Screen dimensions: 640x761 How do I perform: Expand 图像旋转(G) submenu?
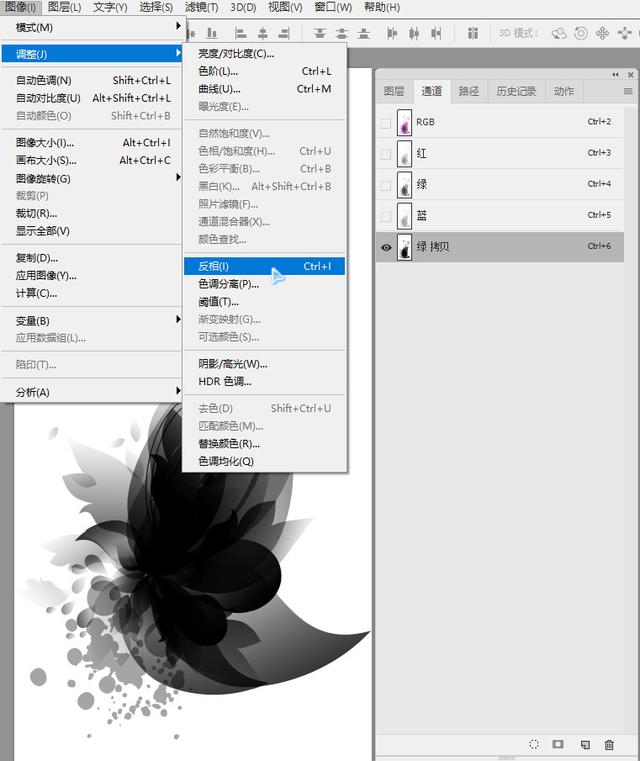click(91, 178)
